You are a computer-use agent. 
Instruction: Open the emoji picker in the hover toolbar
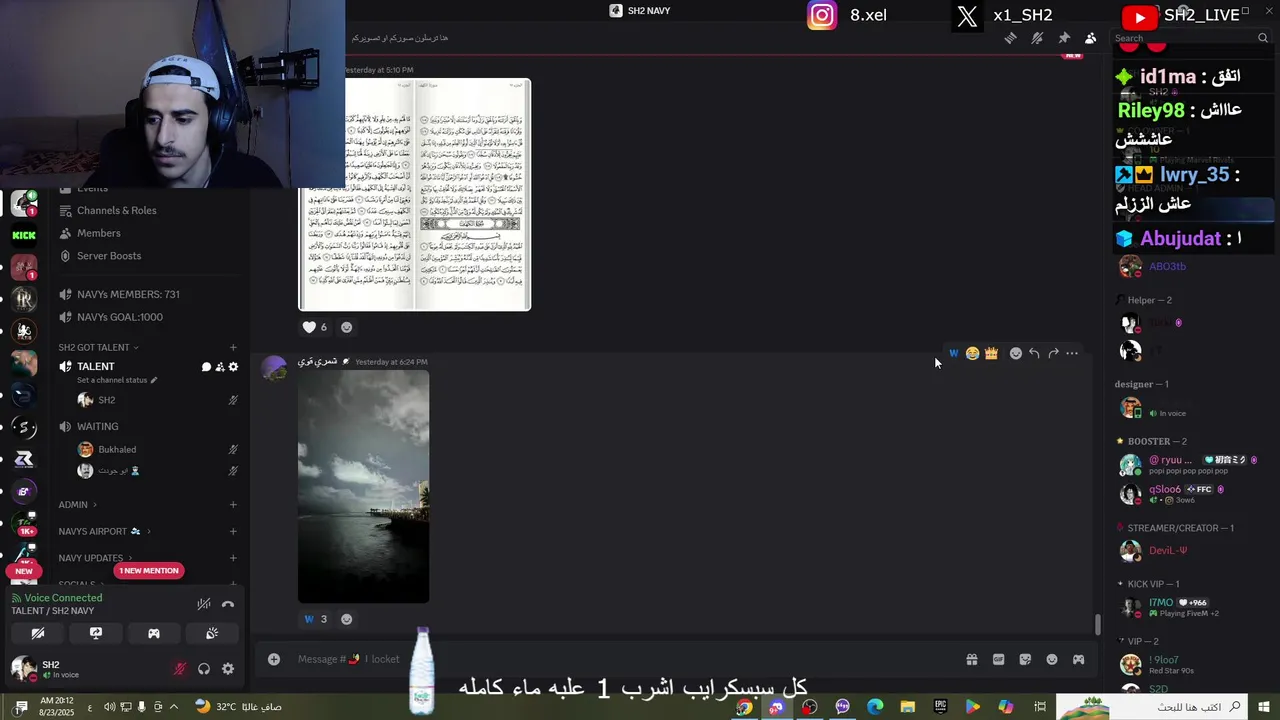pyautogui.click(x=1016, y=353)
